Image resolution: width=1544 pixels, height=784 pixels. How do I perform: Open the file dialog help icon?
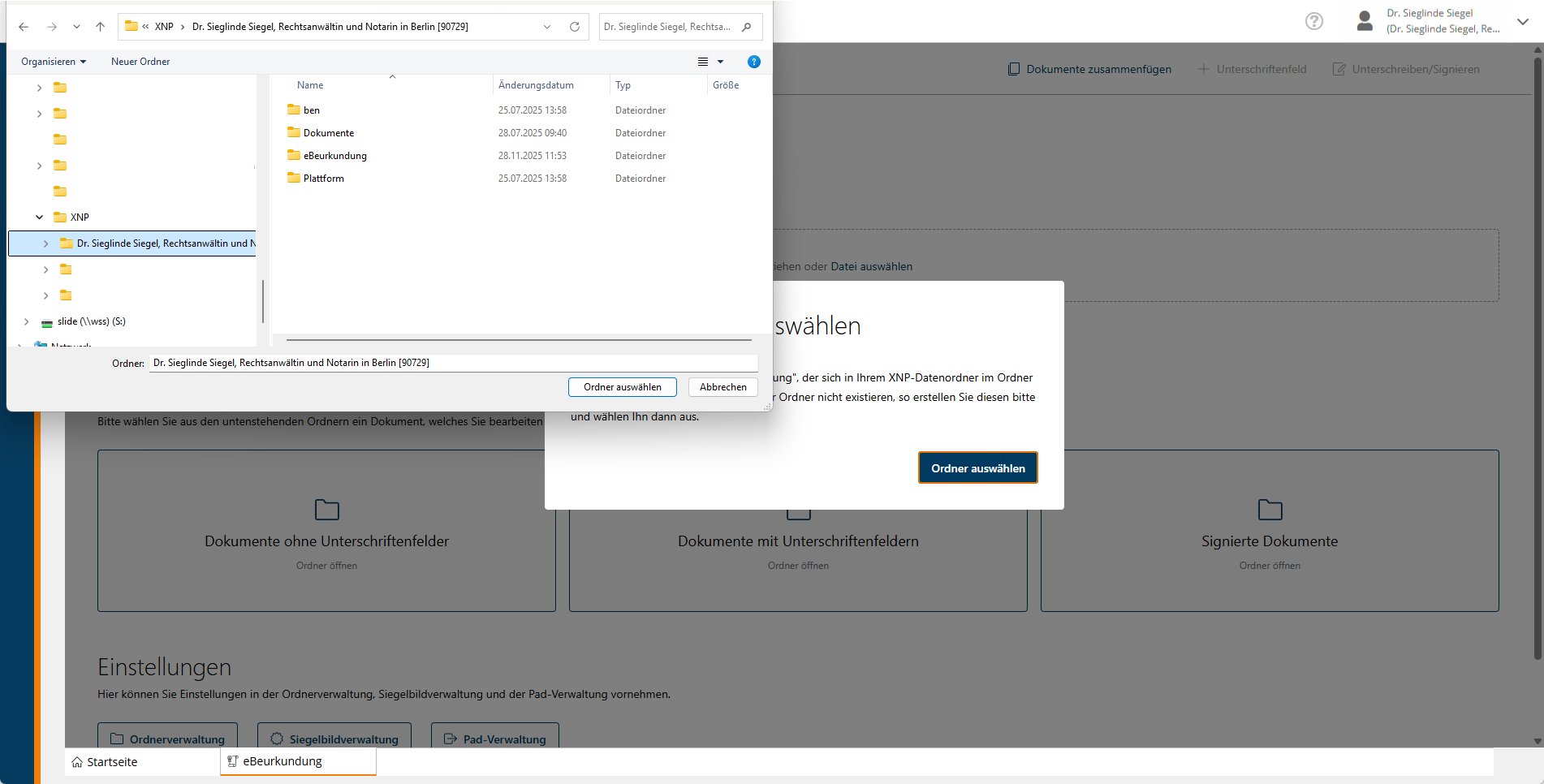point(753,62)
